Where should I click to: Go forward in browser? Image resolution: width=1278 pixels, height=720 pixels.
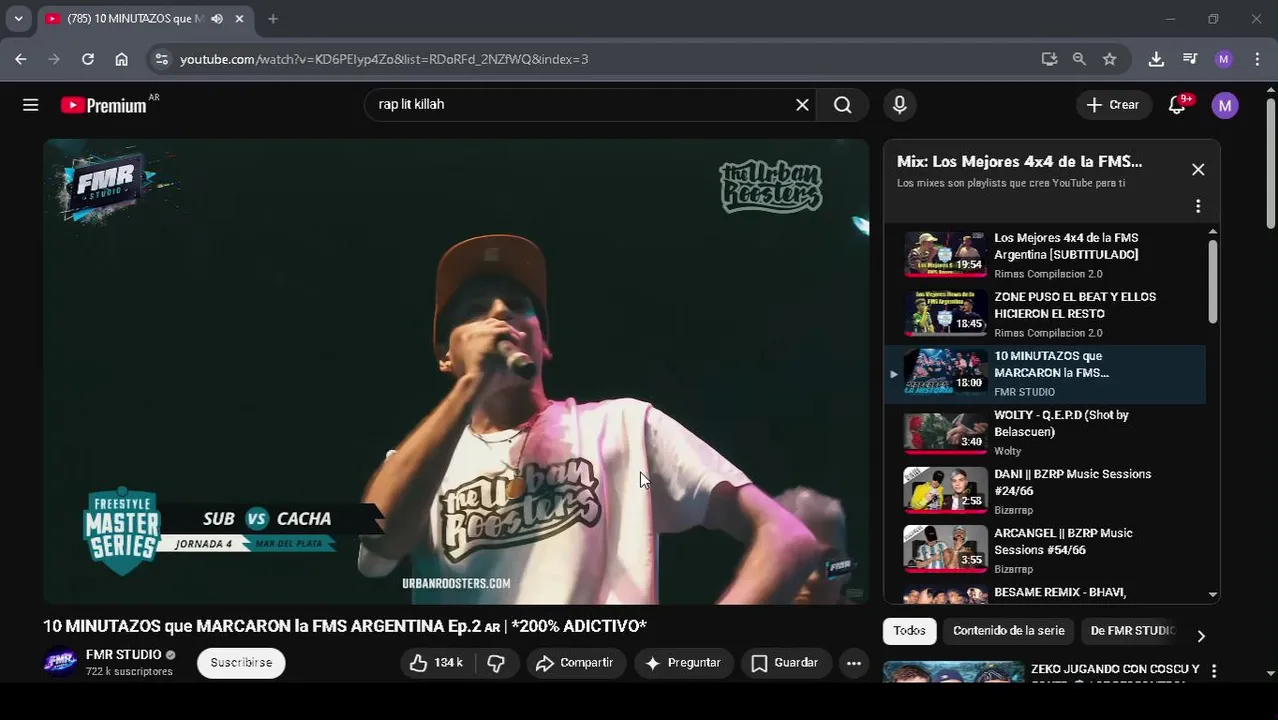(54, 59)
